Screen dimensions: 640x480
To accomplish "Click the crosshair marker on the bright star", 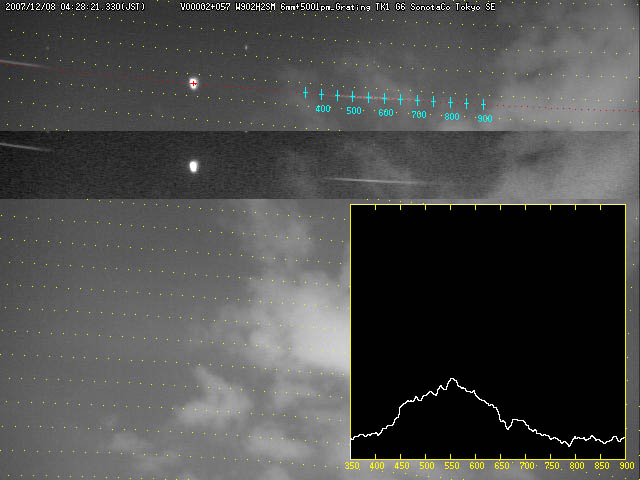I will [194, 84].
